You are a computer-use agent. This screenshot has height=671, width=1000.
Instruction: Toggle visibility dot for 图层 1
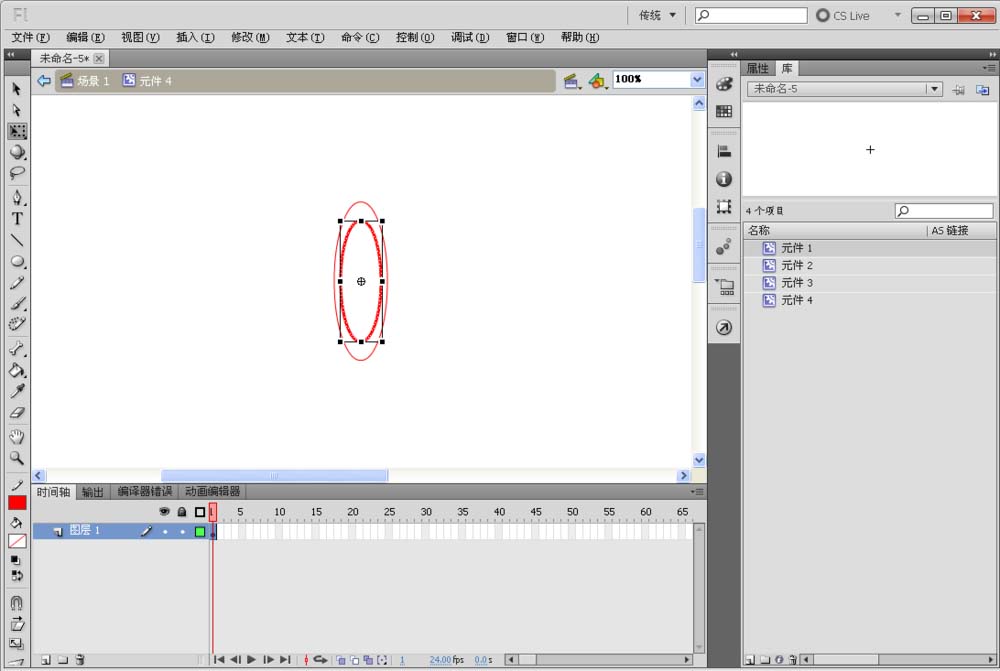pyautogui.click(x=165, y=532)
